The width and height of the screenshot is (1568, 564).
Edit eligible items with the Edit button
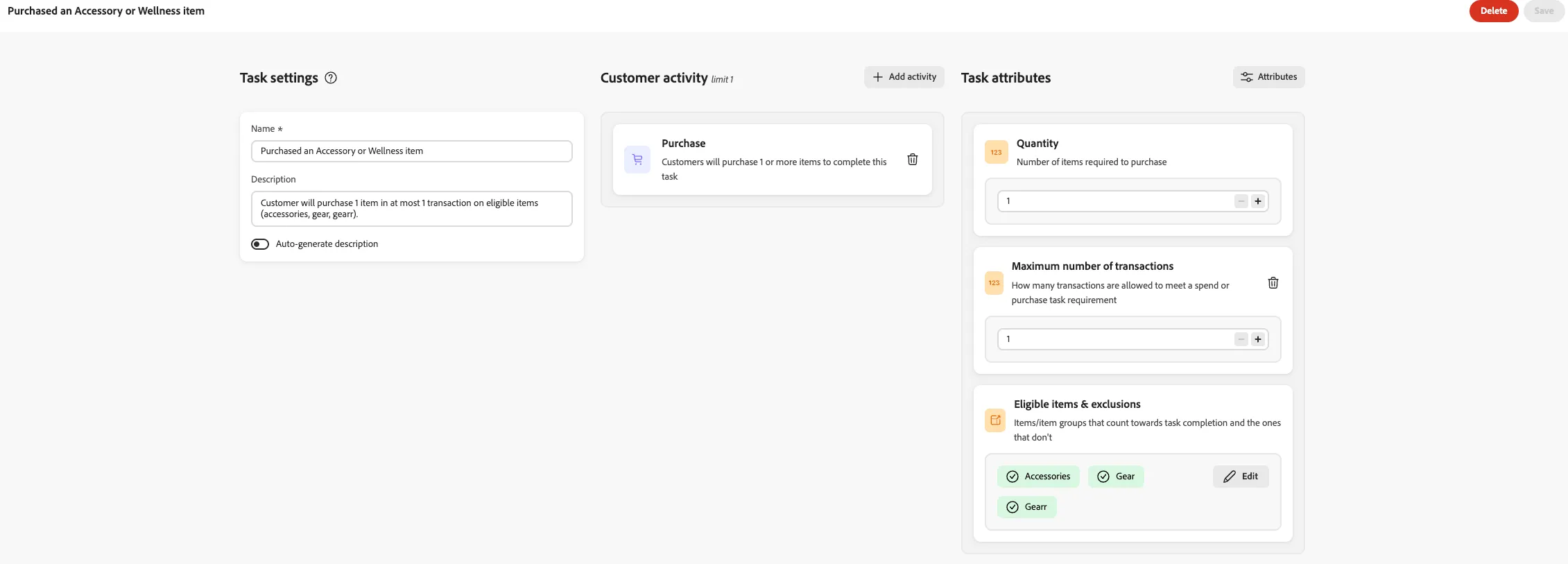point(1241,477)
